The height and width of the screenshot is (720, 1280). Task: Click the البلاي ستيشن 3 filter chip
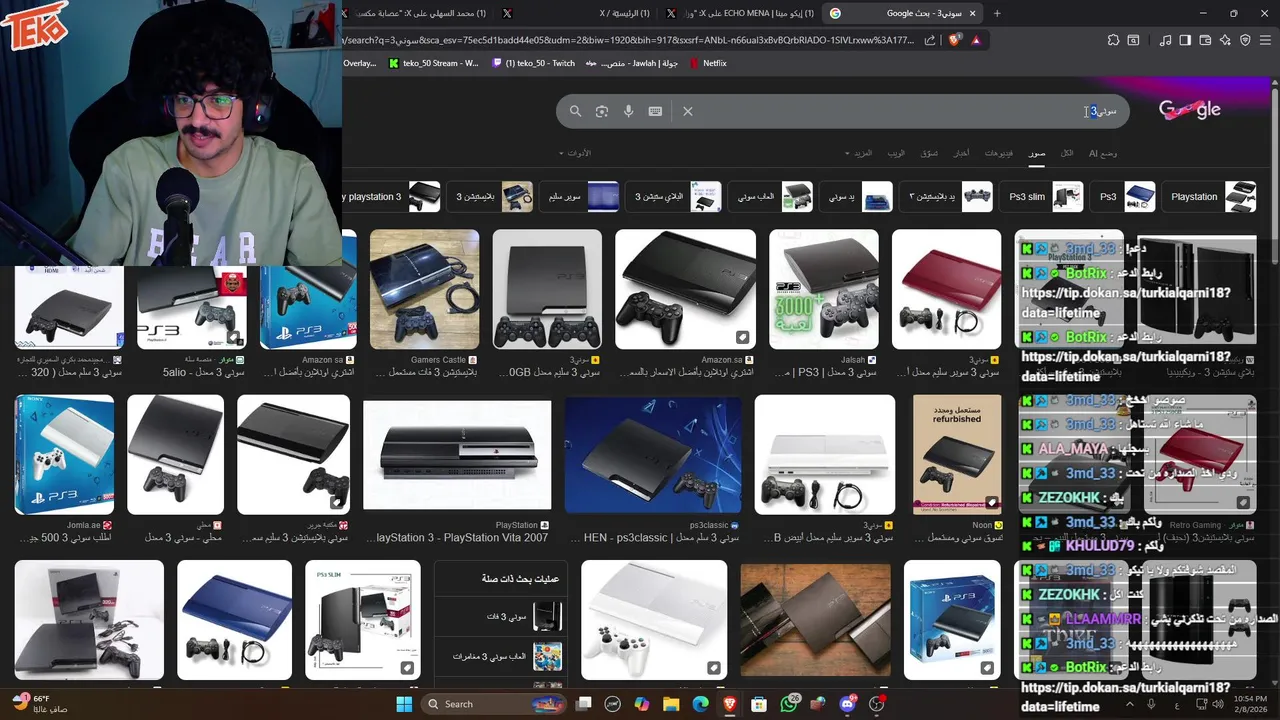tap(675, 197)
